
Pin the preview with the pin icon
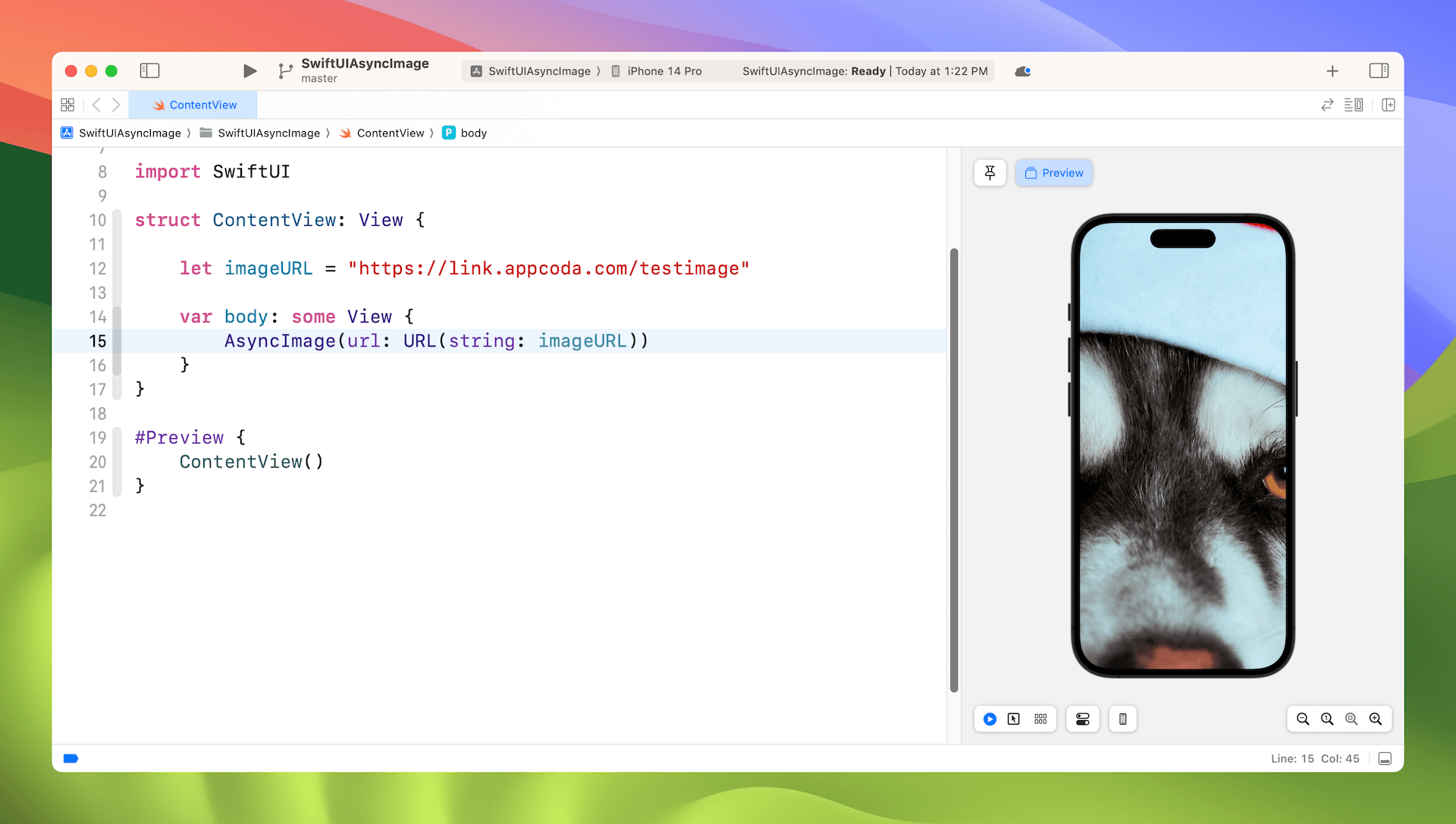click(x=990, y=173)
